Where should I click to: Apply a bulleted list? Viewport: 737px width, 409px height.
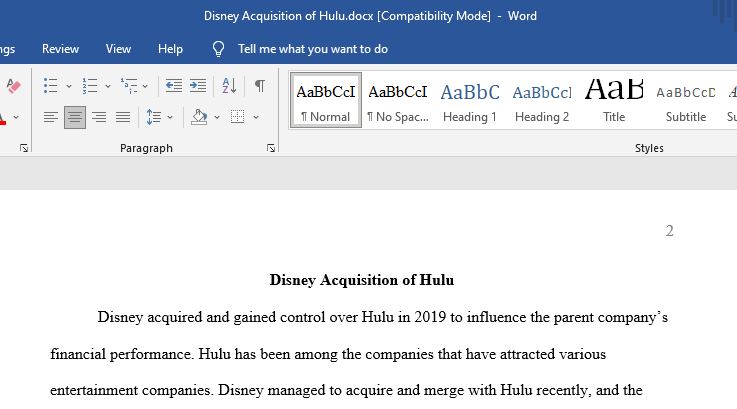click(50, 86)
